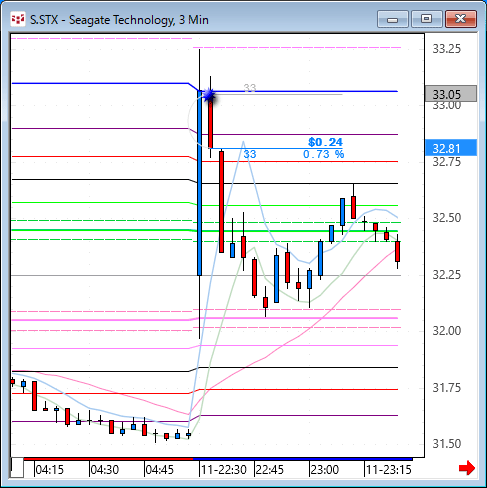Image resolution: width=487 pixels, height=488 pixels.
Task: Click the gray 33 label above the line
Action: point(250,88)
